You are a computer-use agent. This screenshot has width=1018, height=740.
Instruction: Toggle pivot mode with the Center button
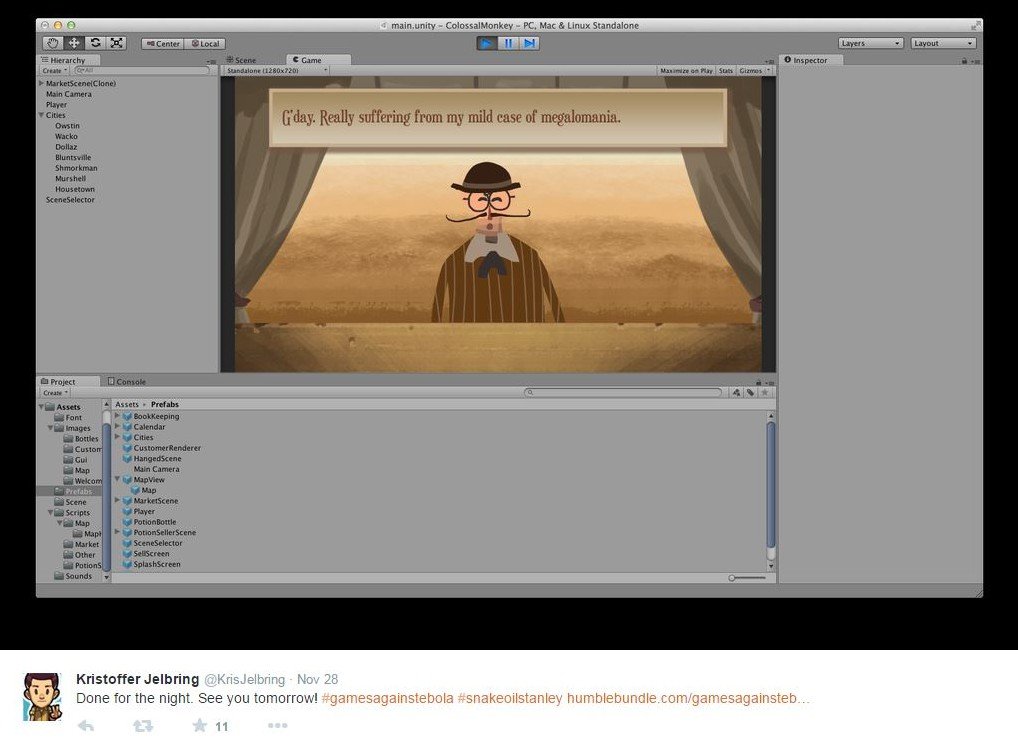(x=162, y=44)
